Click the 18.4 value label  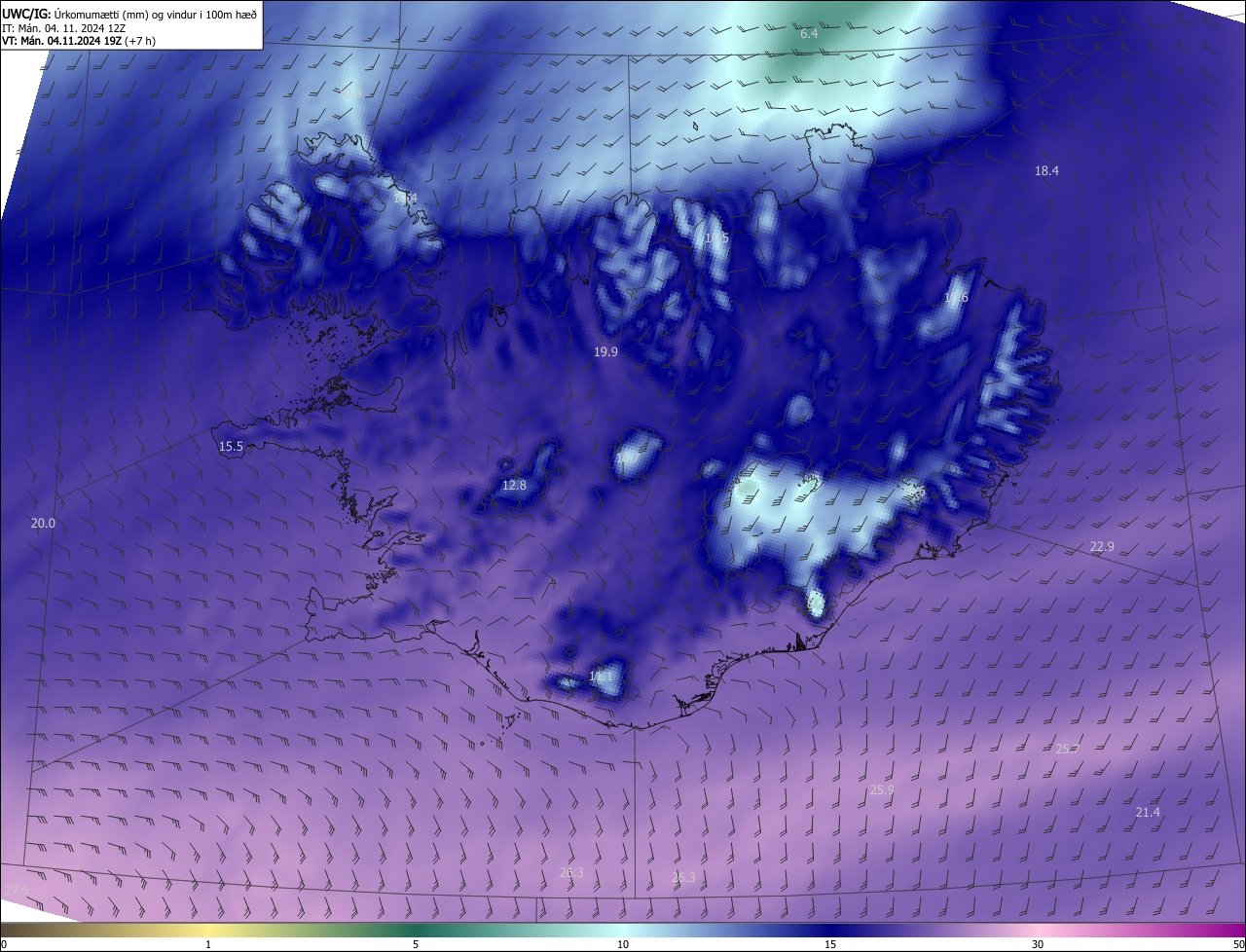pos(1046,170)
